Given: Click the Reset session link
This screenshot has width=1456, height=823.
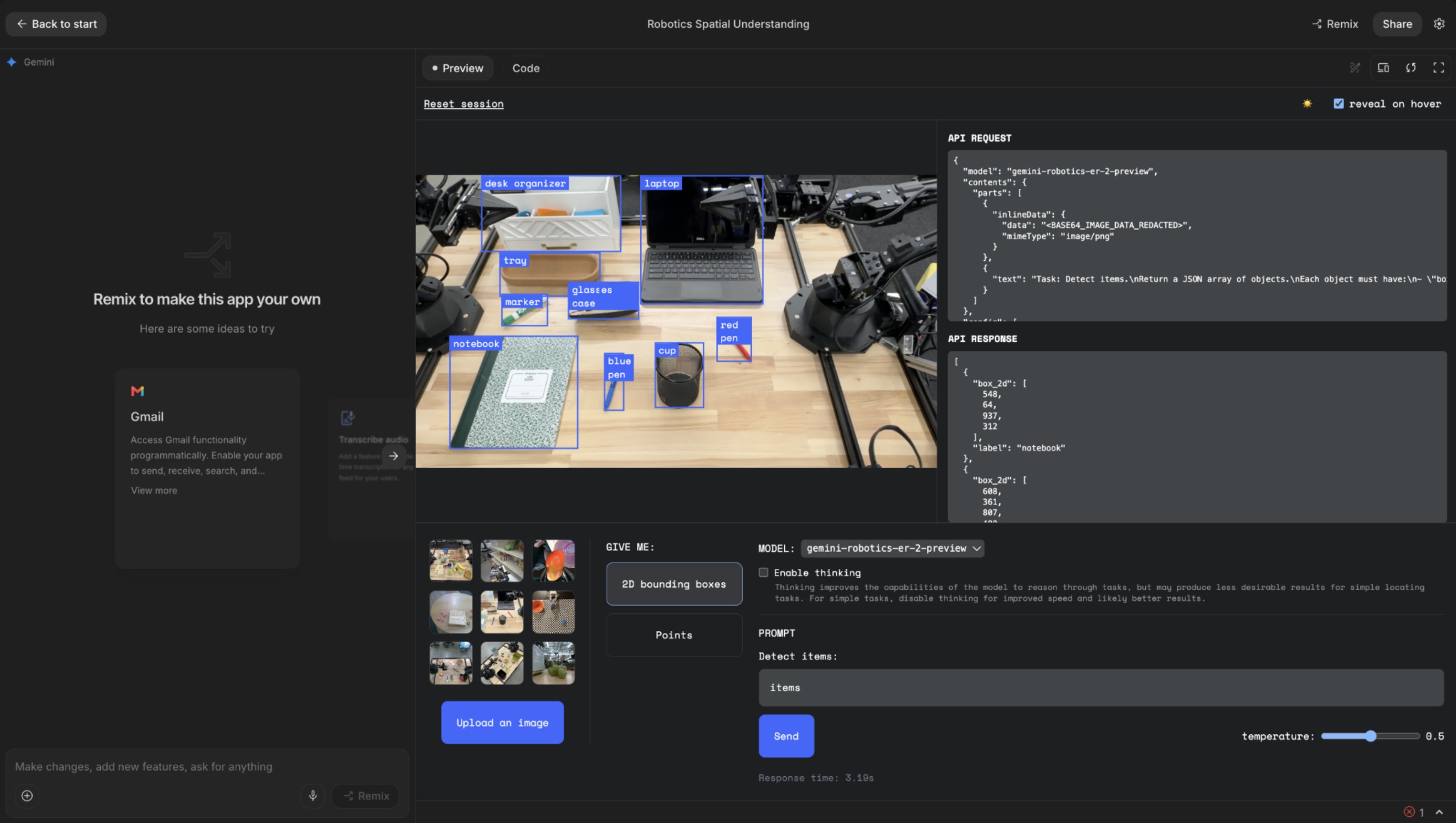Looking at the screenshot, I should pos(463,103).
